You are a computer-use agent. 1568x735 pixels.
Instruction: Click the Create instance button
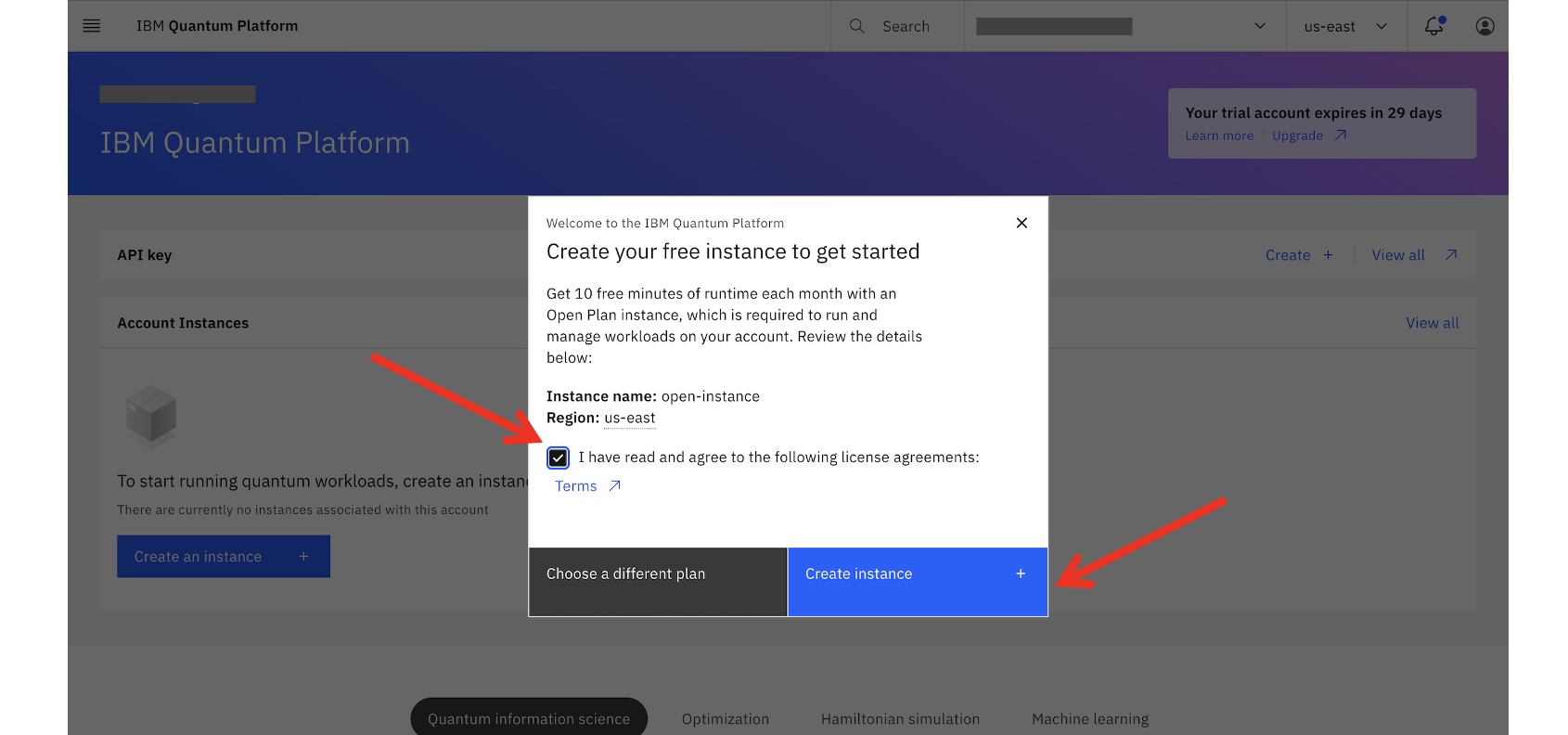click(x=918, y=582)
